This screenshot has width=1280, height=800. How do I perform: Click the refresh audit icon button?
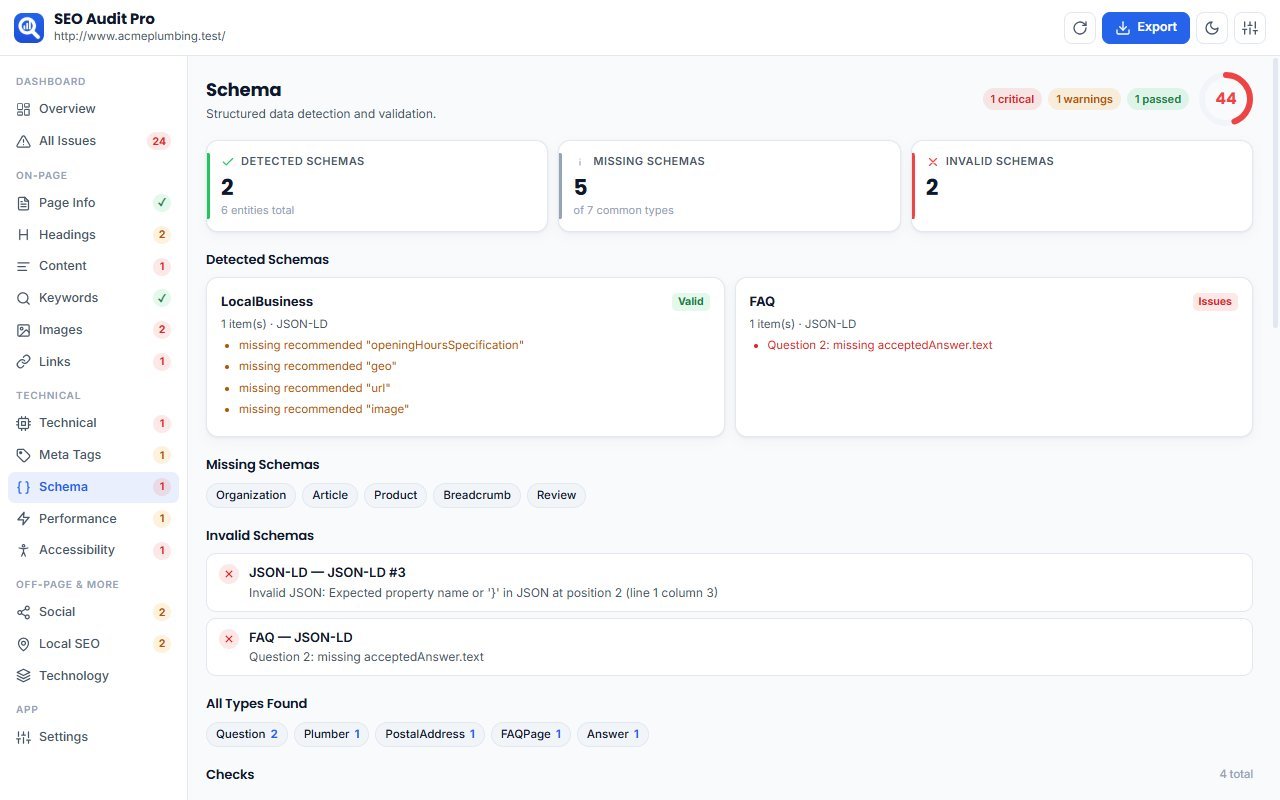click(x=1080, y=28)
